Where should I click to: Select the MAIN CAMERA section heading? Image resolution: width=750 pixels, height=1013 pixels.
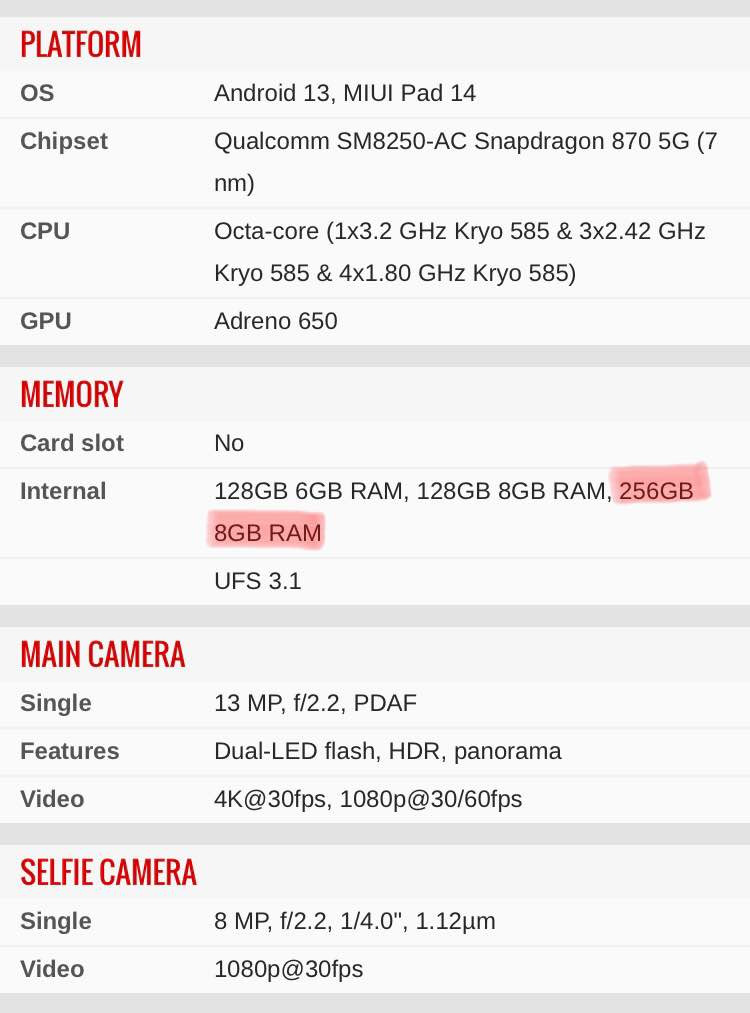click(103, 654)
